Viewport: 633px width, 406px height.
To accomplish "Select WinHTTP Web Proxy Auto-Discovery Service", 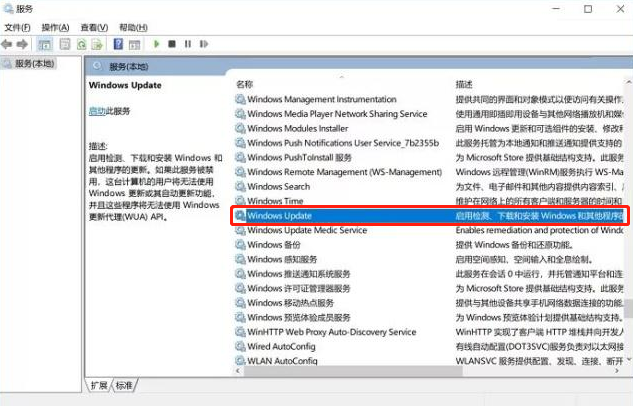I will pos(430,332).
